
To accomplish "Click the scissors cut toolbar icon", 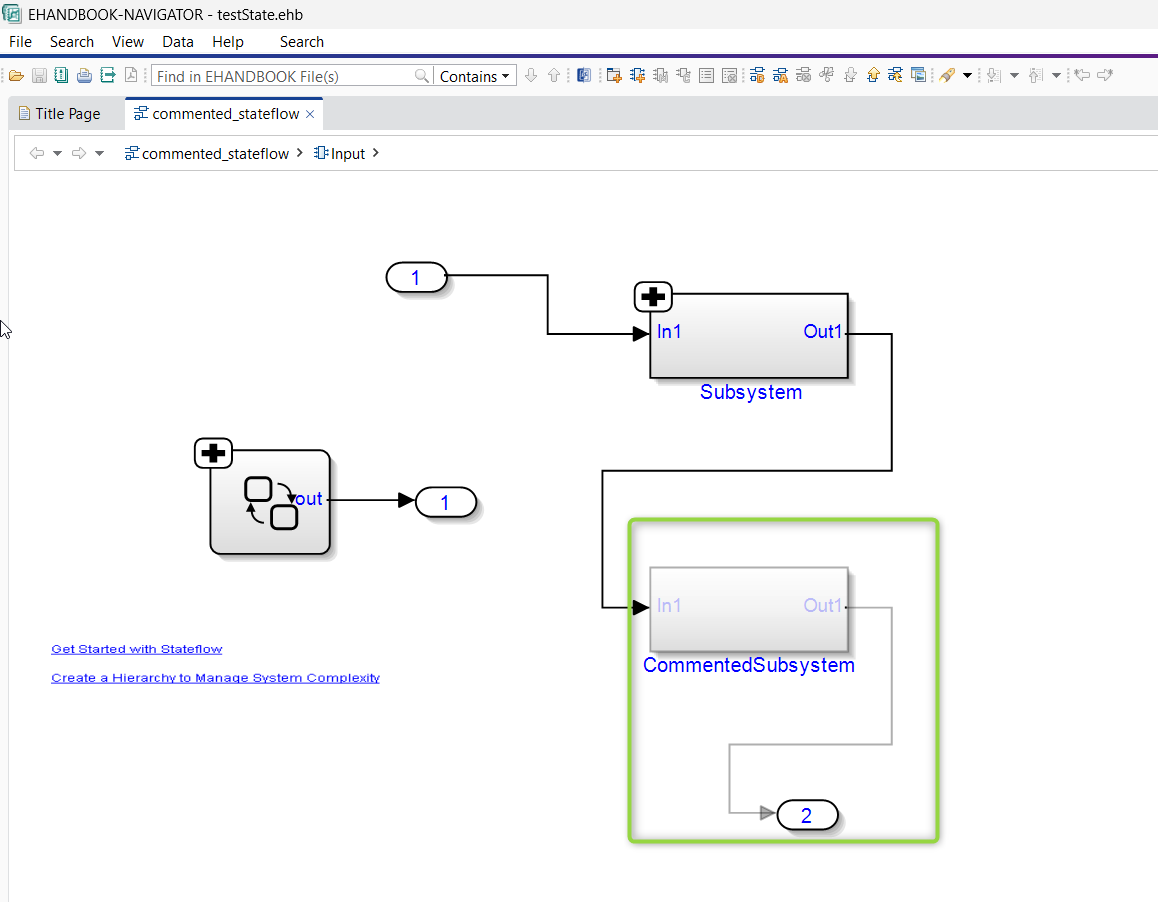I will click(x=826, y=75).
